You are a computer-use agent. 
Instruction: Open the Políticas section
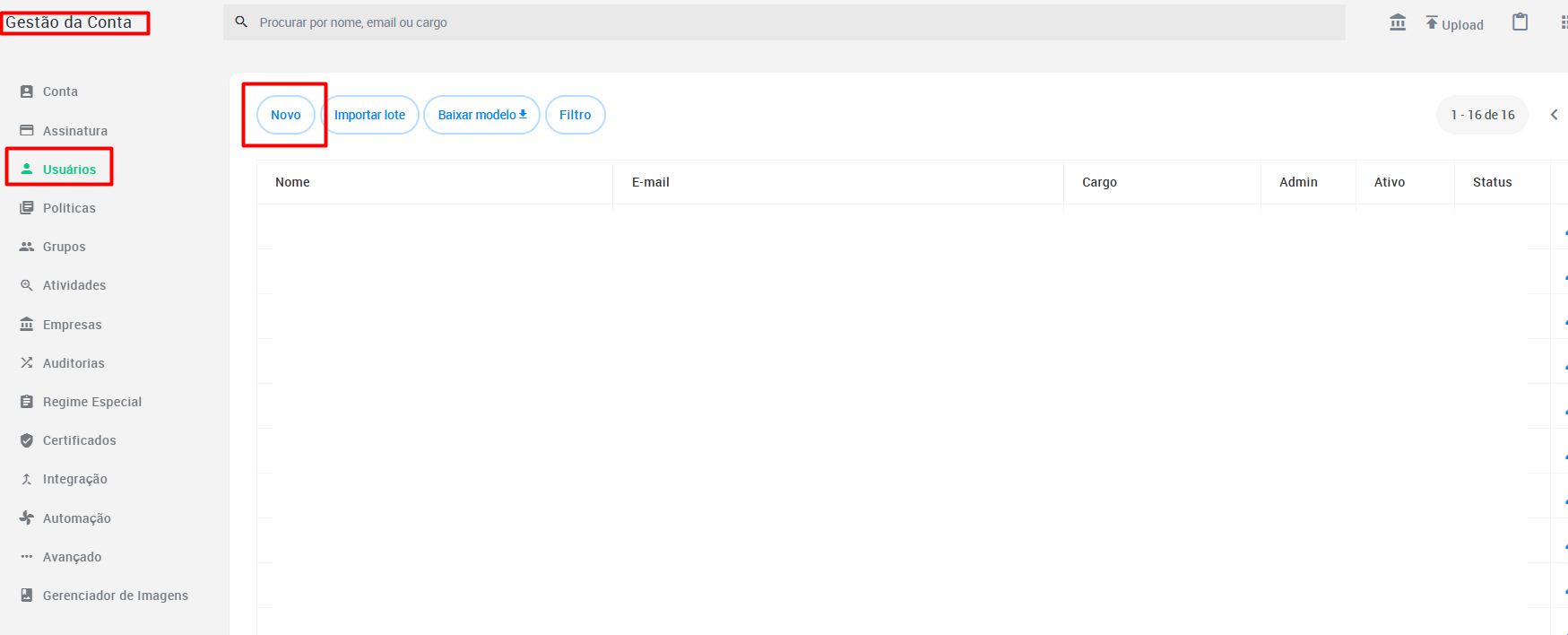pyautogui.click(x=69, y=207)
